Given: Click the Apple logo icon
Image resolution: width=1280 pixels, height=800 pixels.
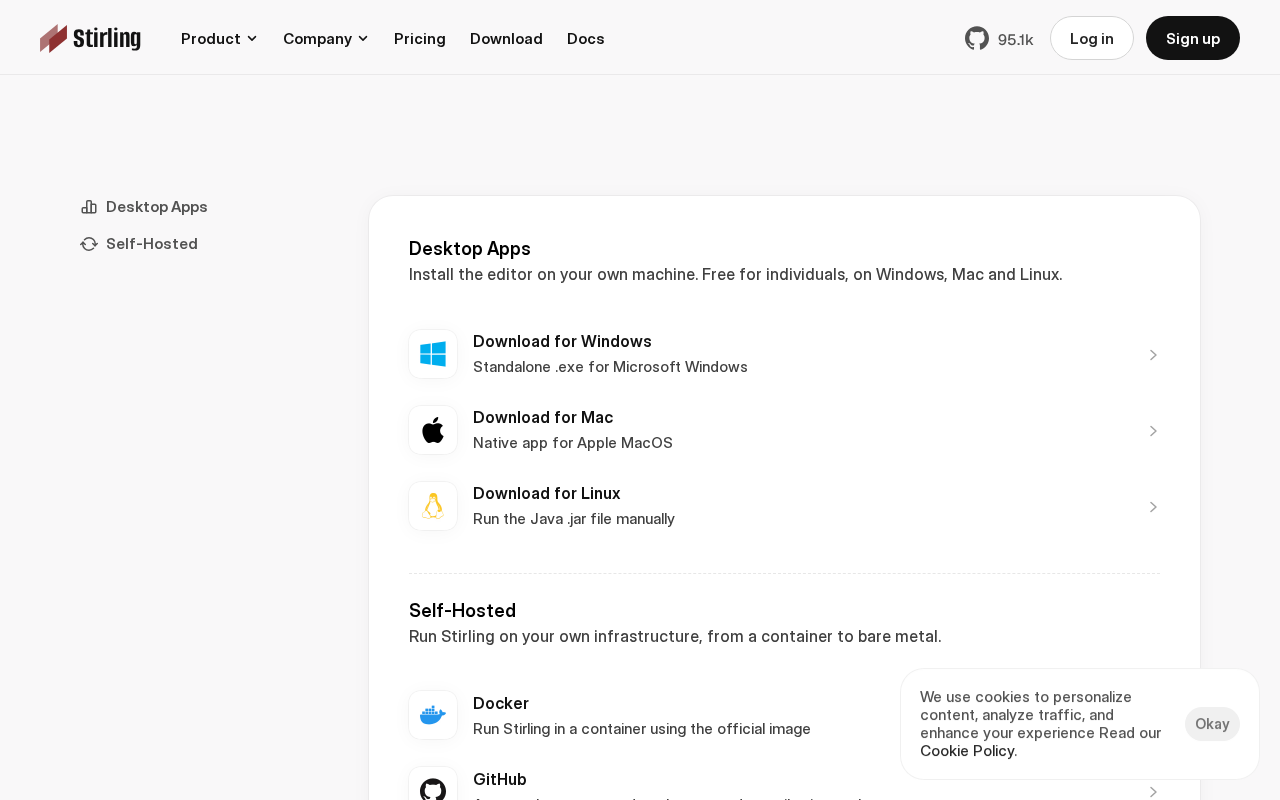Looking at the screenshot, I should 433,430.
